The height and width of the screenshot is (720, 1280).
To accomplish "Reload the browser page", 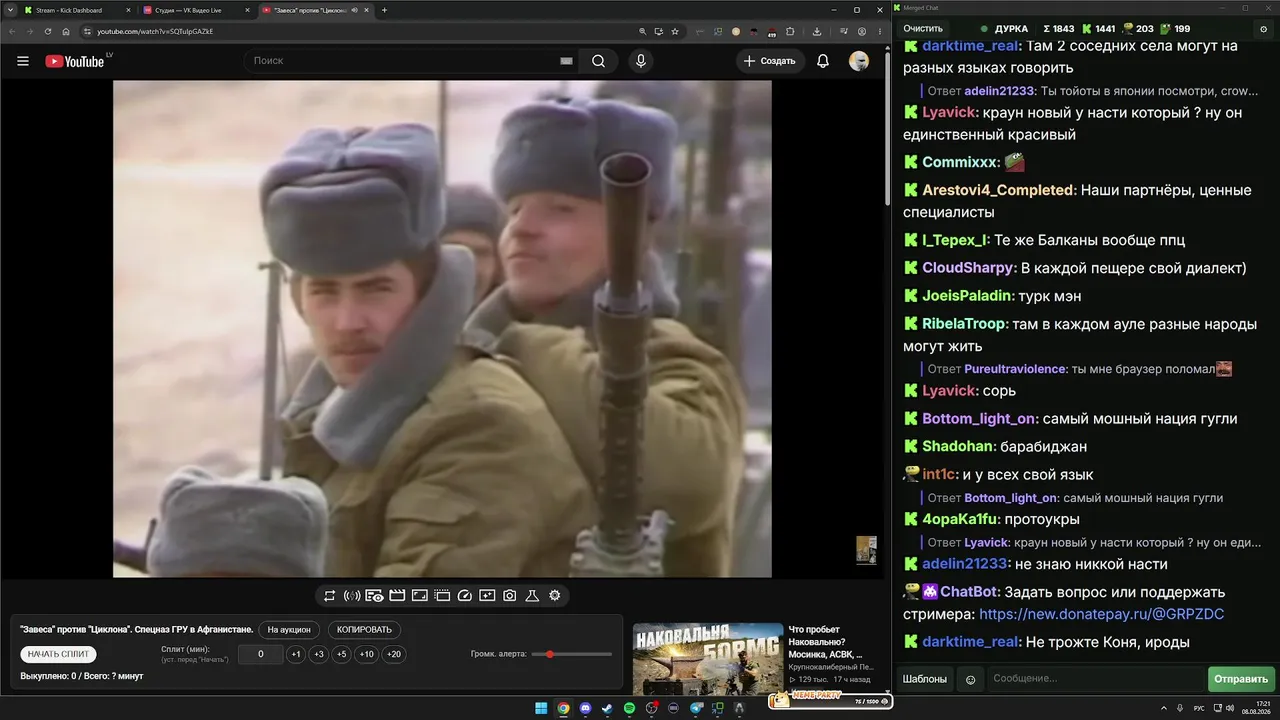I will pos(47,31).
